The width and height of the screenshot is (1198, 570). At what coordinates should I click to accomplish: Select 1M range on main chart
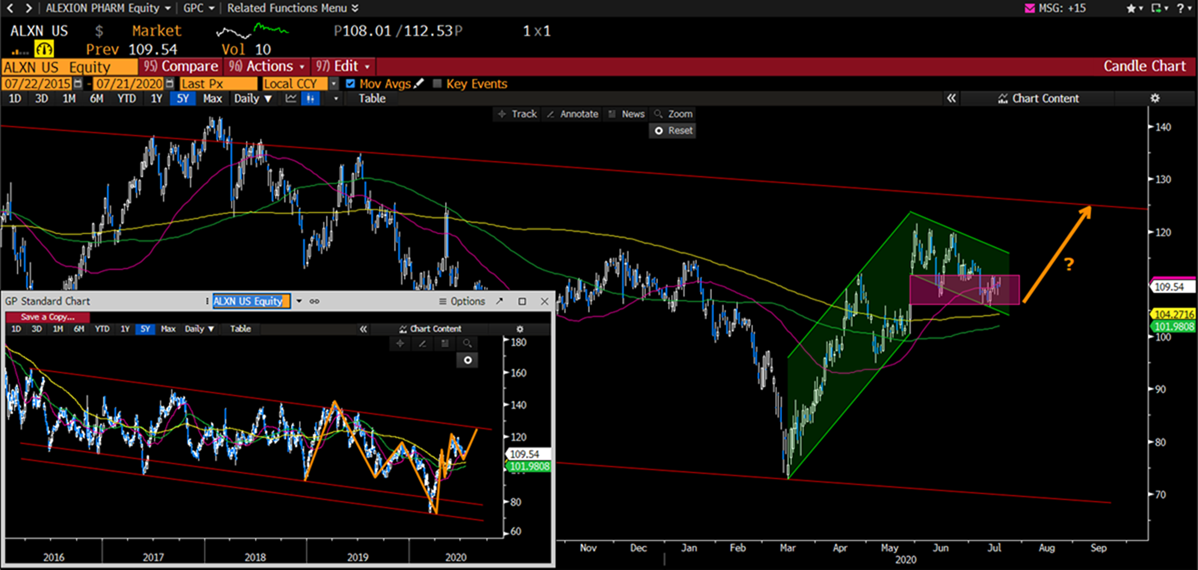[69, 99]
